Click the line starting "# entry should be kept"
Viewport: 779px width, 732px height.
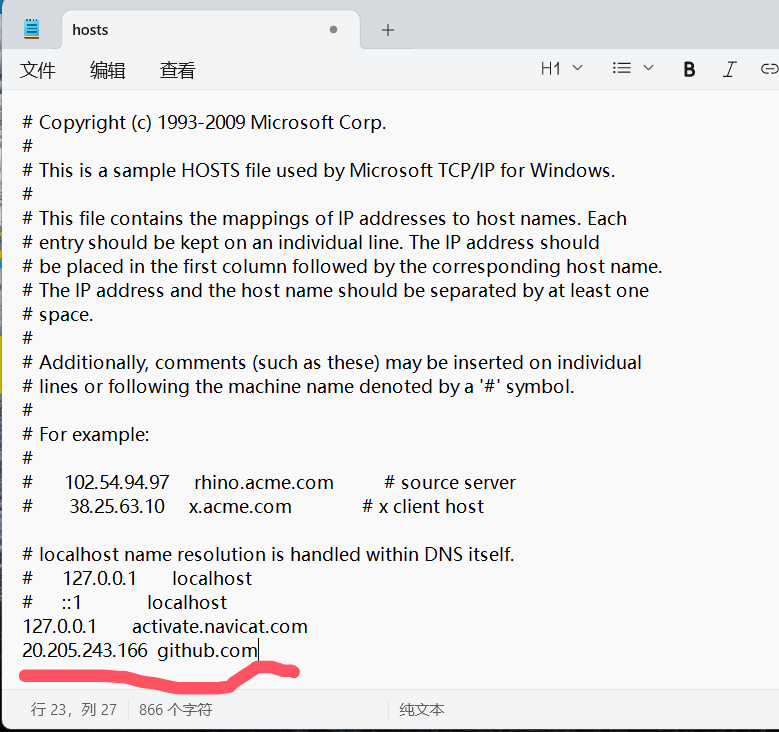coord(311,243)
